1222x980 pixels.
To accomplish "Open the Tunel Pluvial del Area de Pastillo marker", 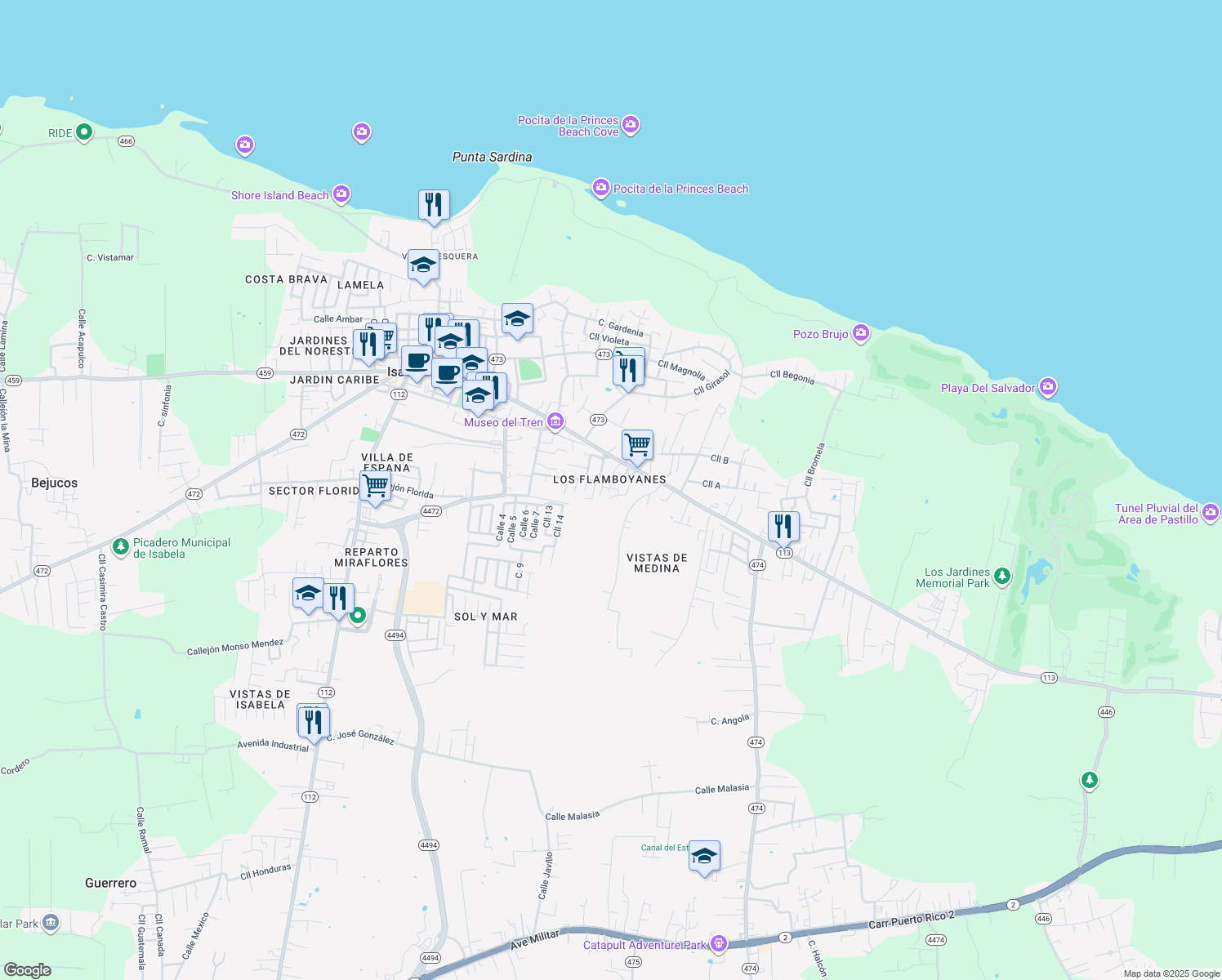I will coord(1211,512).
